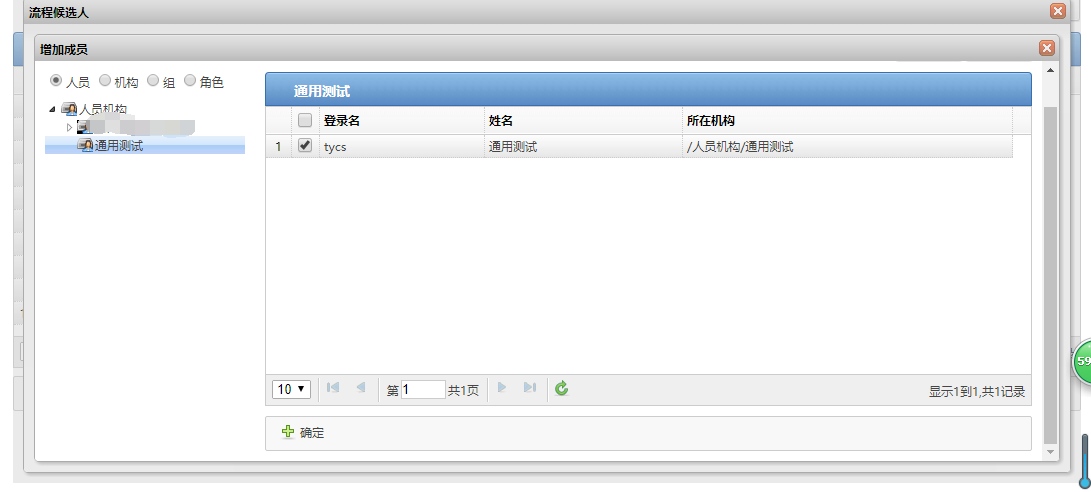Go to first page using pagination icon

point(333,389)
